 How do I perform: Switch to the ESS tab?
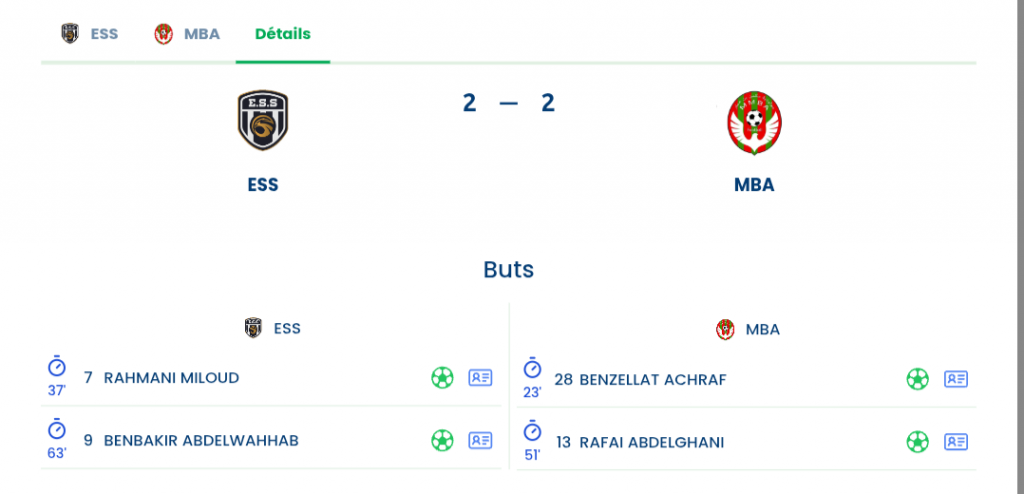point(90,34)
